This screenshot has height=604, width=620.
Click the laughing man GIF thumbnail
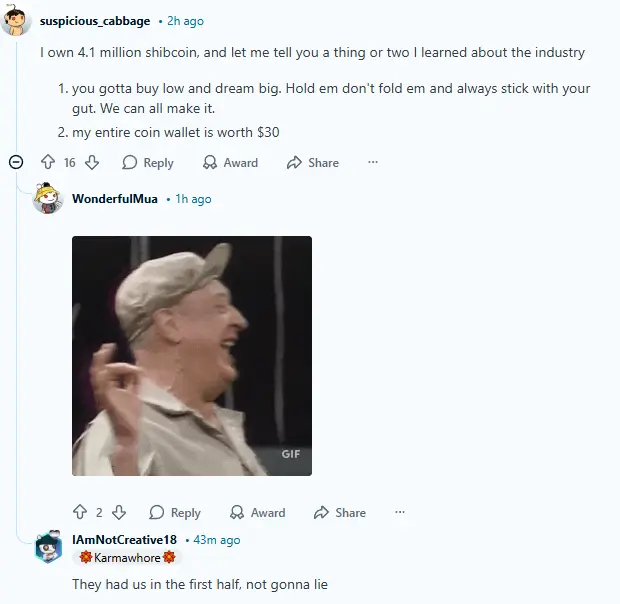tap(192, 356)
